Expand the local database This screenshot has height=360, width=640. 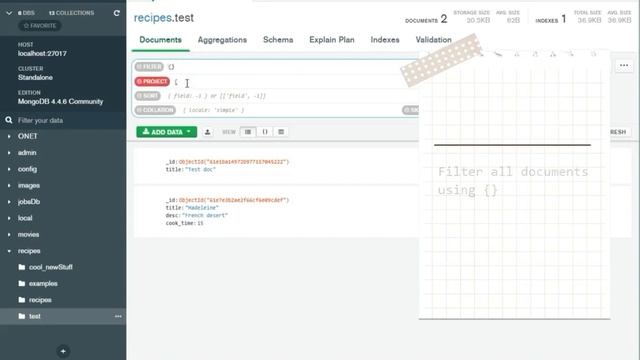click(x=9, y=218)
